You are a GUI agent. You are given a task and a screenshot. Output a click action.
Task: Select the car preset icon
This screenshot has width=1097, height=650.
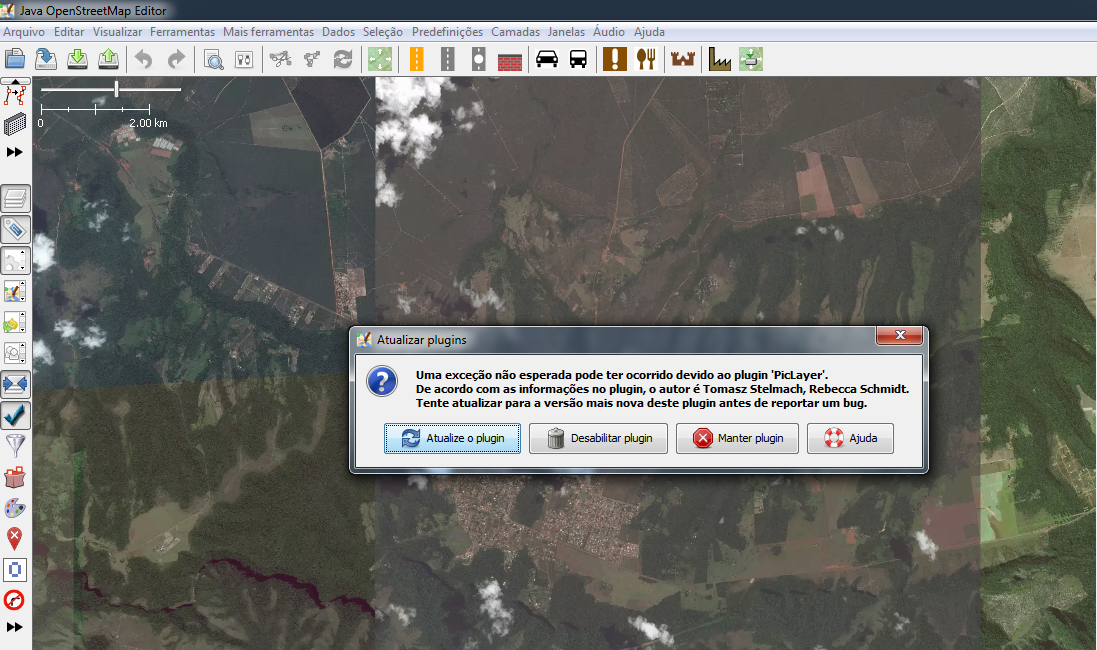[x=546, y=59]
